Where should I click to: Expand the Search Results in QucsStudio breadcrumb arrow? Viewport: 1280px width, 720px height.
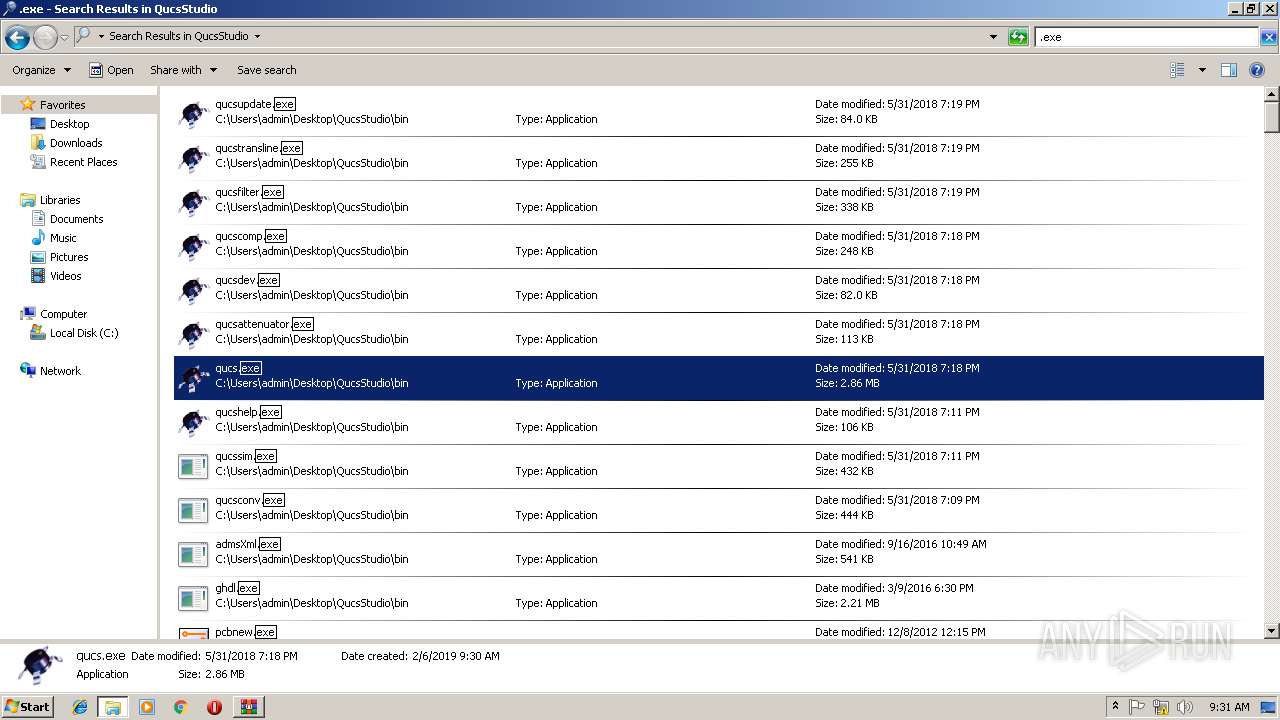tap(257, 36)
